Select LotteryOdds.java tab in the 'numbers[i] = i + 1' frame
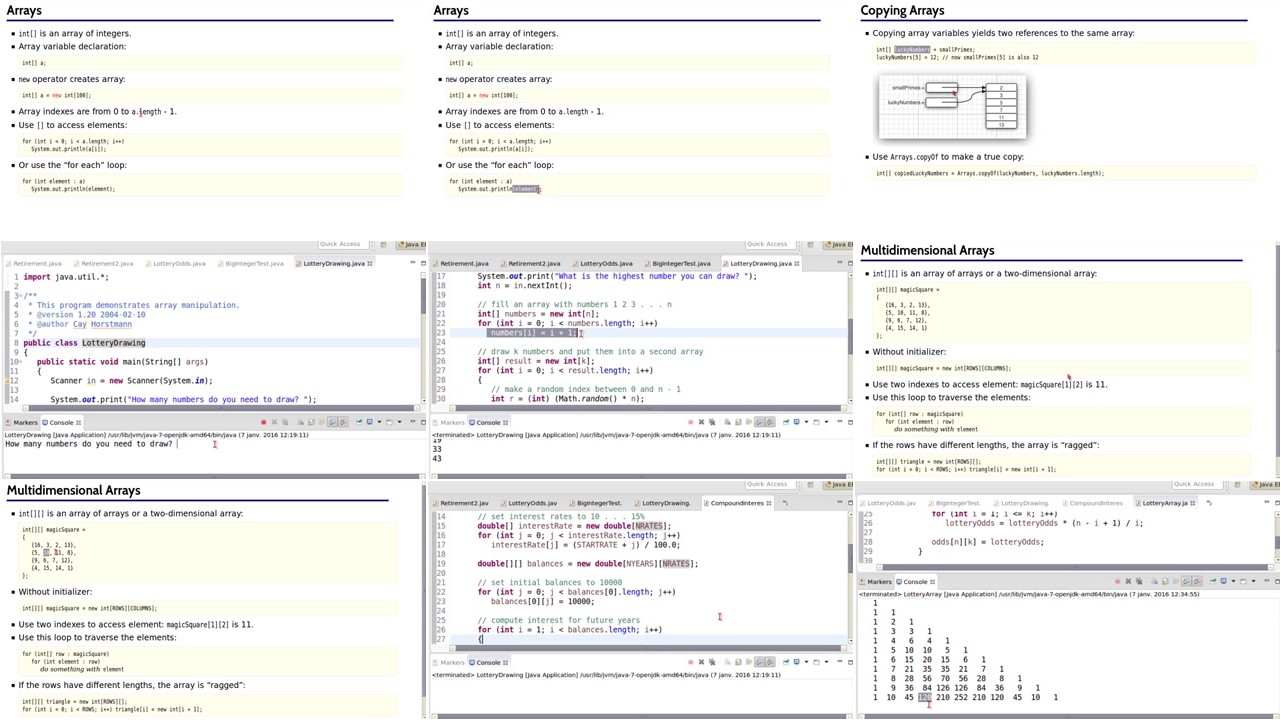Screen dimensions: 1281x720 tap(606, 263)
